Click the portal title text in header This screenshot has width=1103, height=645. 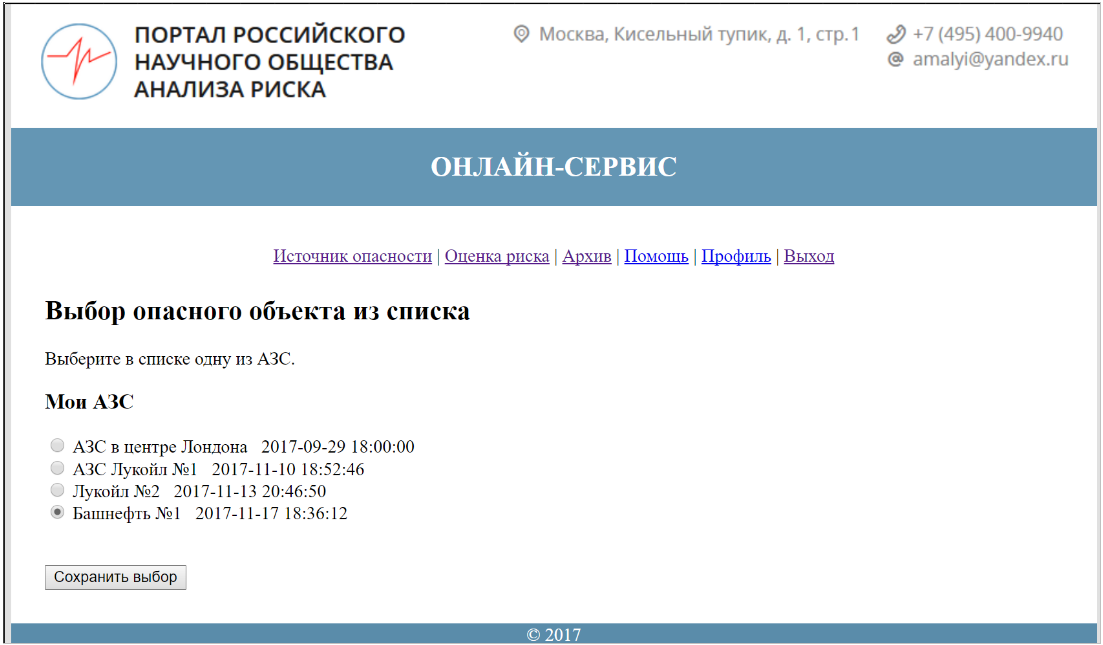269,62
